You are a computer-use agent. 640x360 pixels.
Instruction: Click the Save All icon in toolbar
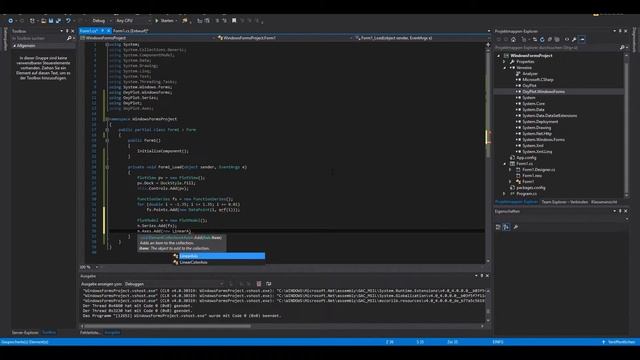tap(58, 20)
